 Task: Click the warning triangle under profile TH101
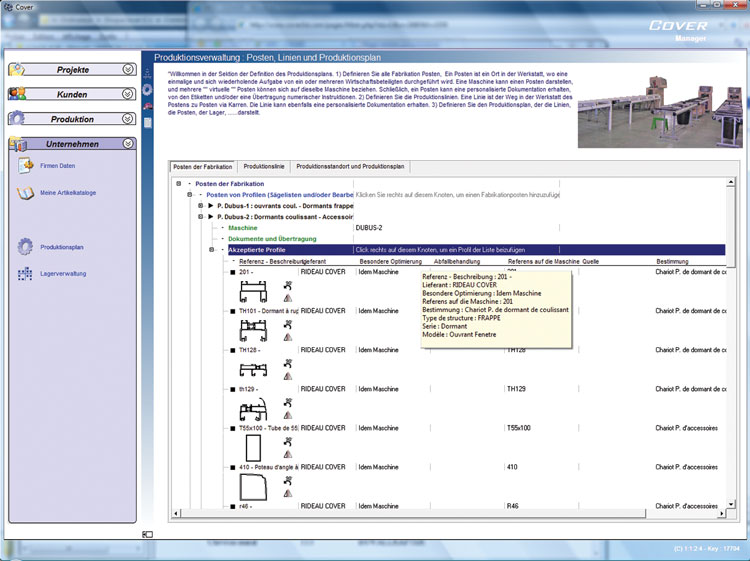click(287, 337)
